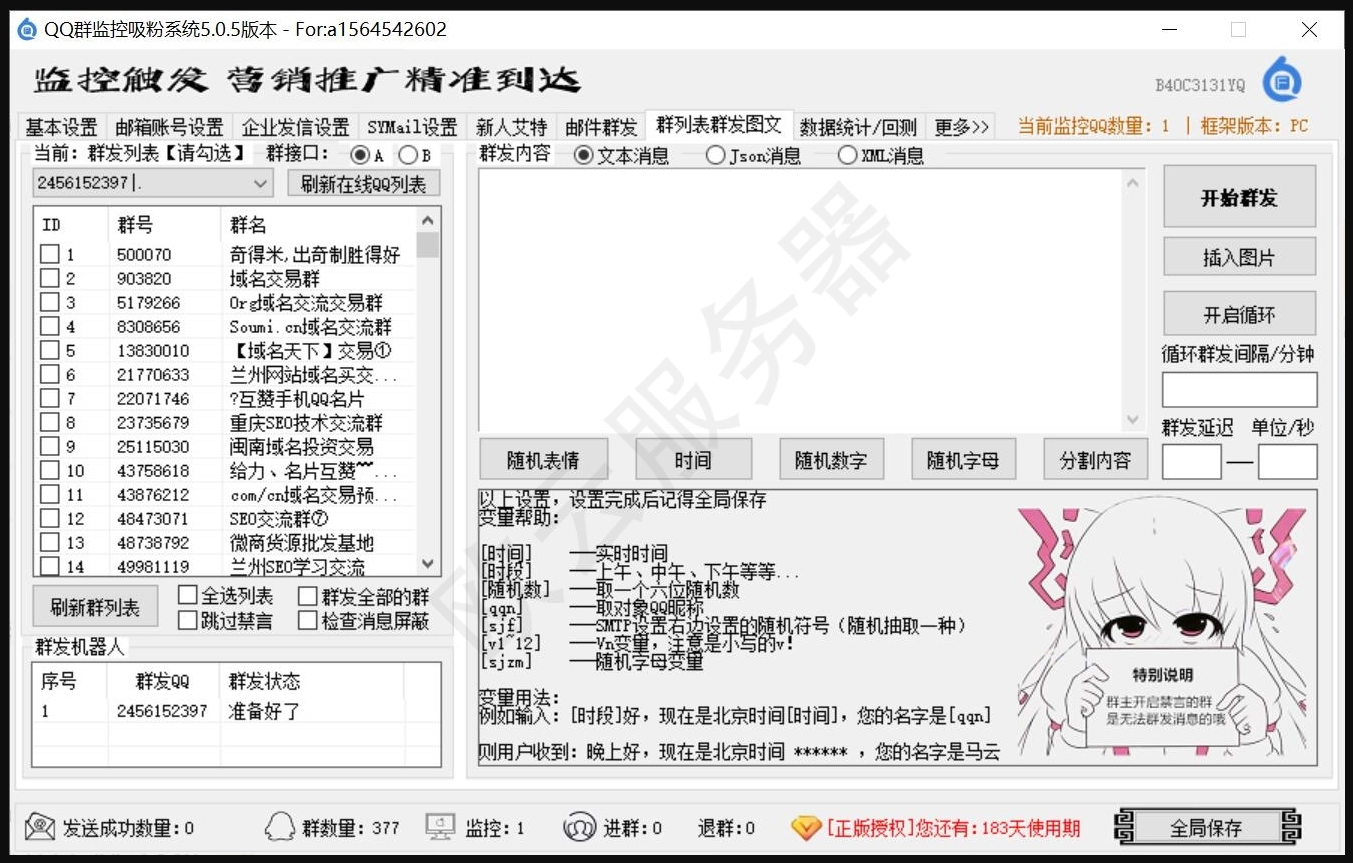Check the row for 微商货源批发基地

pyautogui.click(x=49, y=542)
